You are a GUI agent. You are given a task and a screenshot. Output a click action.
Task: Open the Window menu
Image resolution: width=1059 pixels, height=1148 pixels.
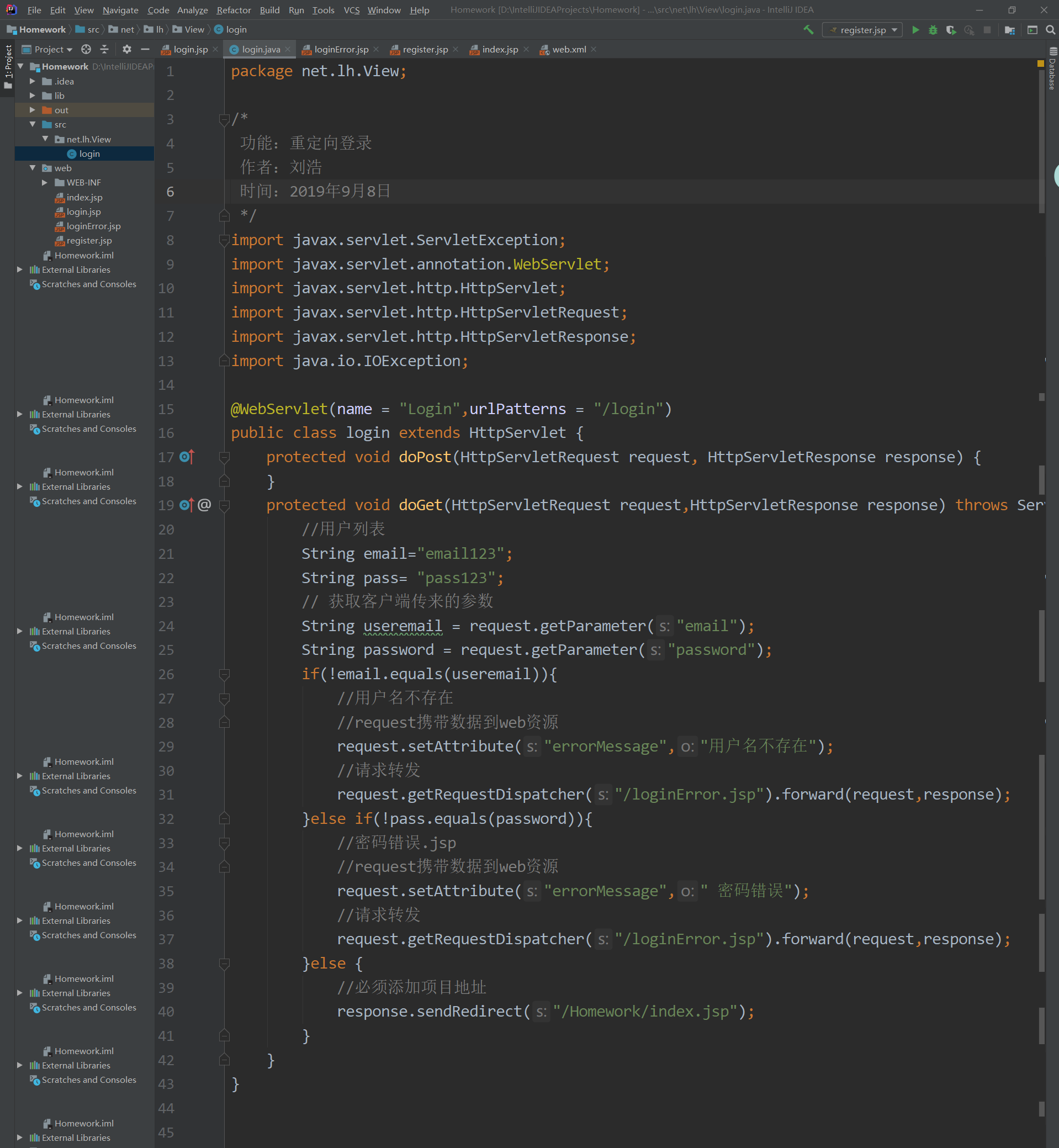pyautogui.click(x=384, y=10)
